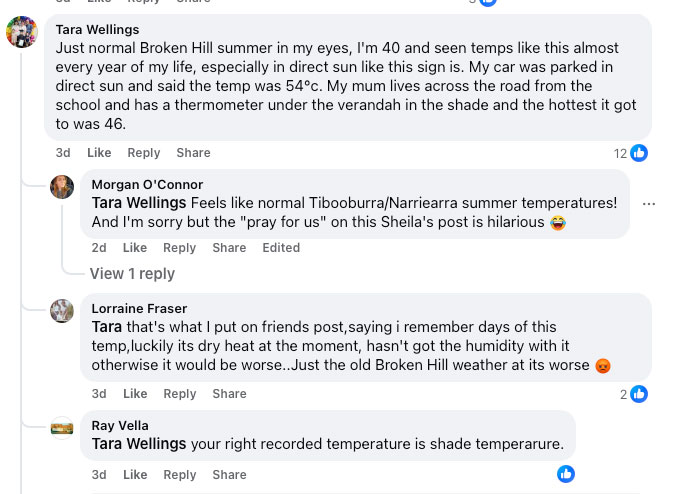This screenshot has height=494, width=676.
Task: Open Tara Wellings' profile picture
Action: [22, 33]
